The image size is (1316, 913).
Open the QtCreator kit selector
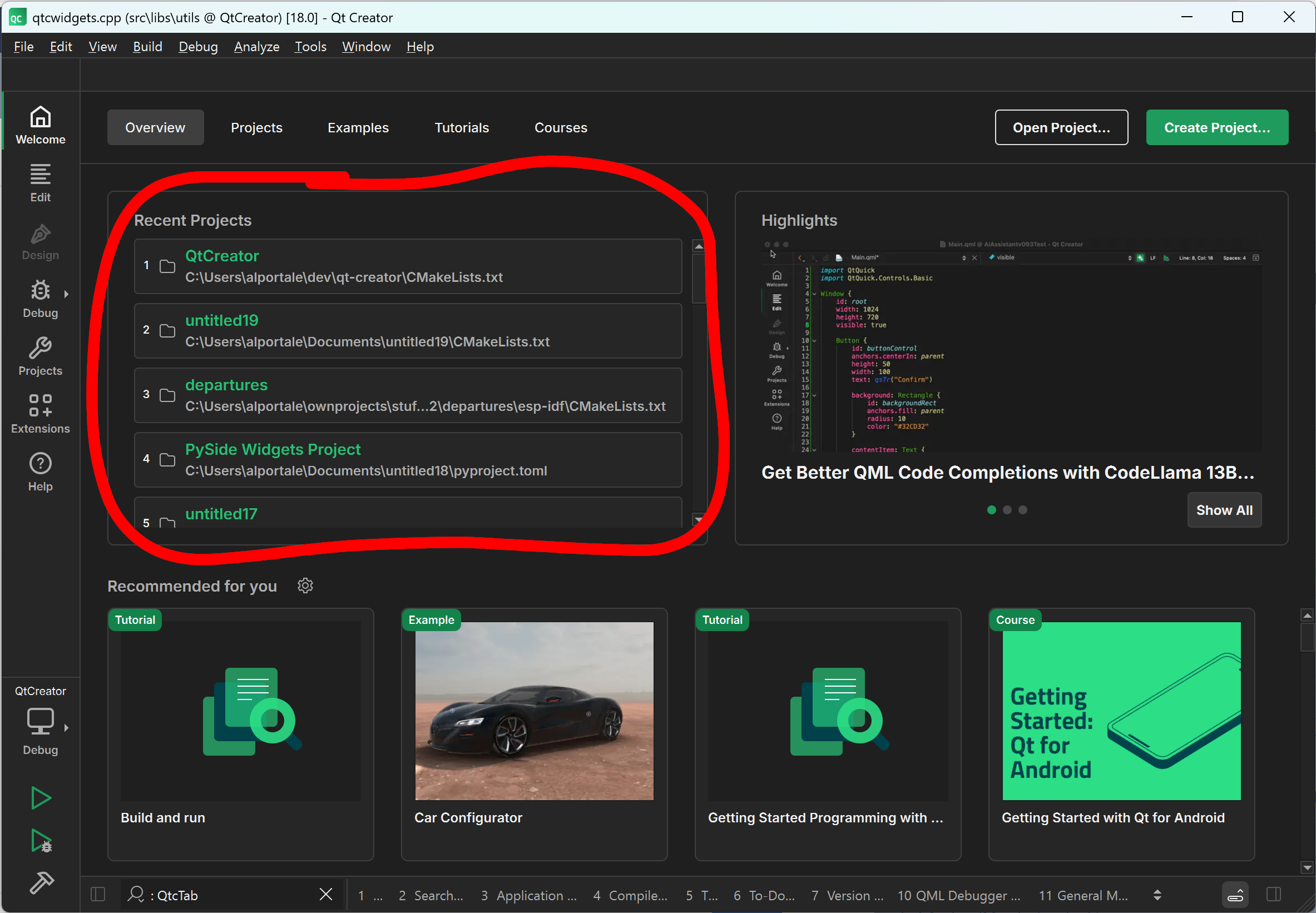tap(40, 722)
